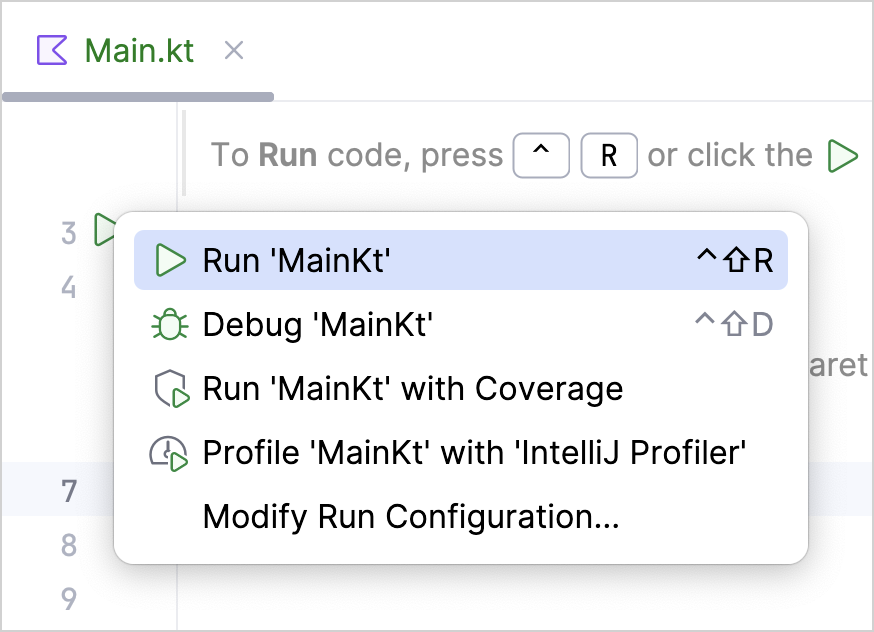Open Modify Run Configuration...
Image resolution: width=874 pixels, height=632 pixels.
pyautogui.click(x=411, y=517)
